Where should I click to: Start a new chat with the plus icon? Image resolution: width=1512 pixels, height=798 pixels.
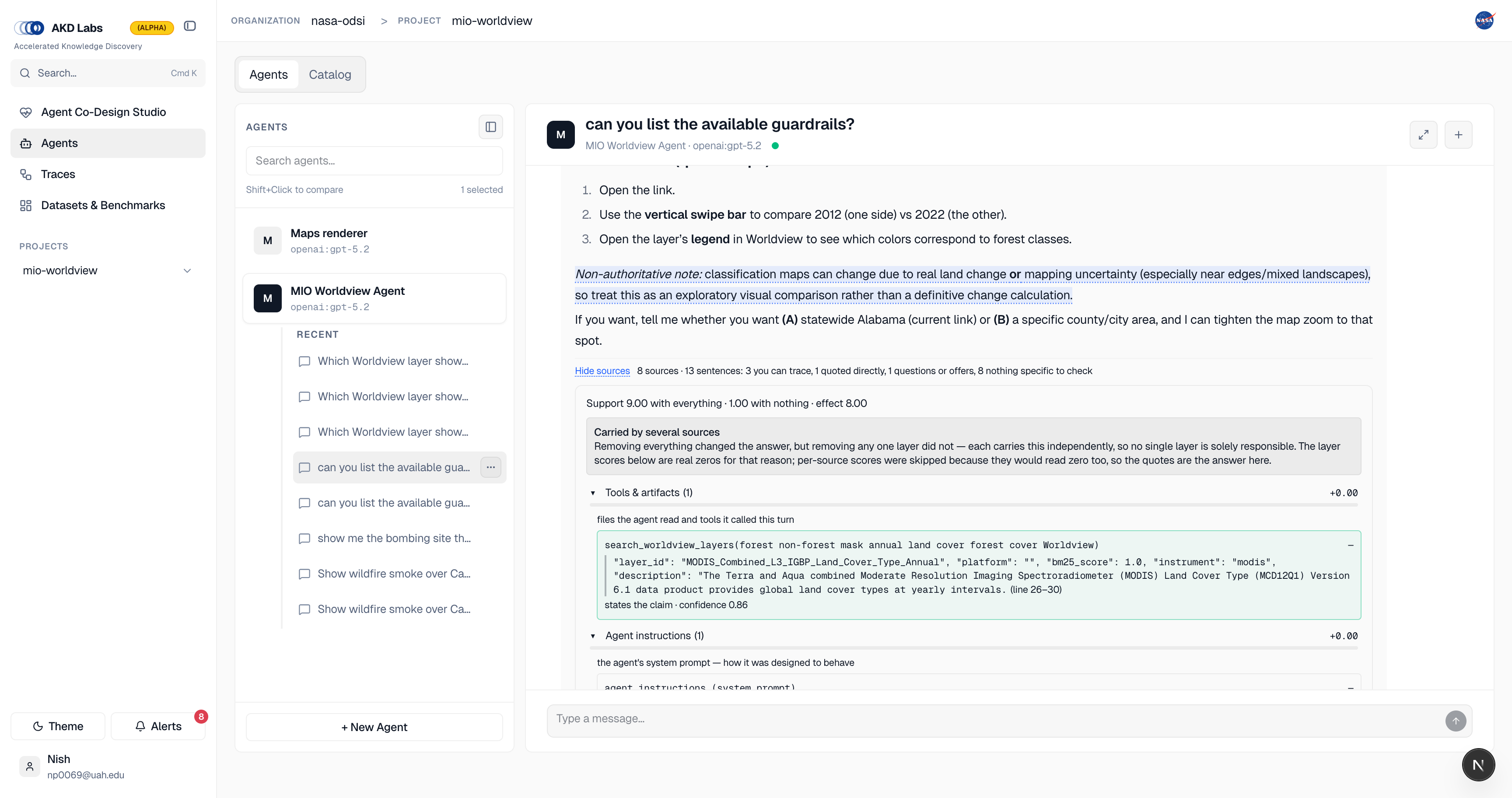click(x=1459, y=135)
